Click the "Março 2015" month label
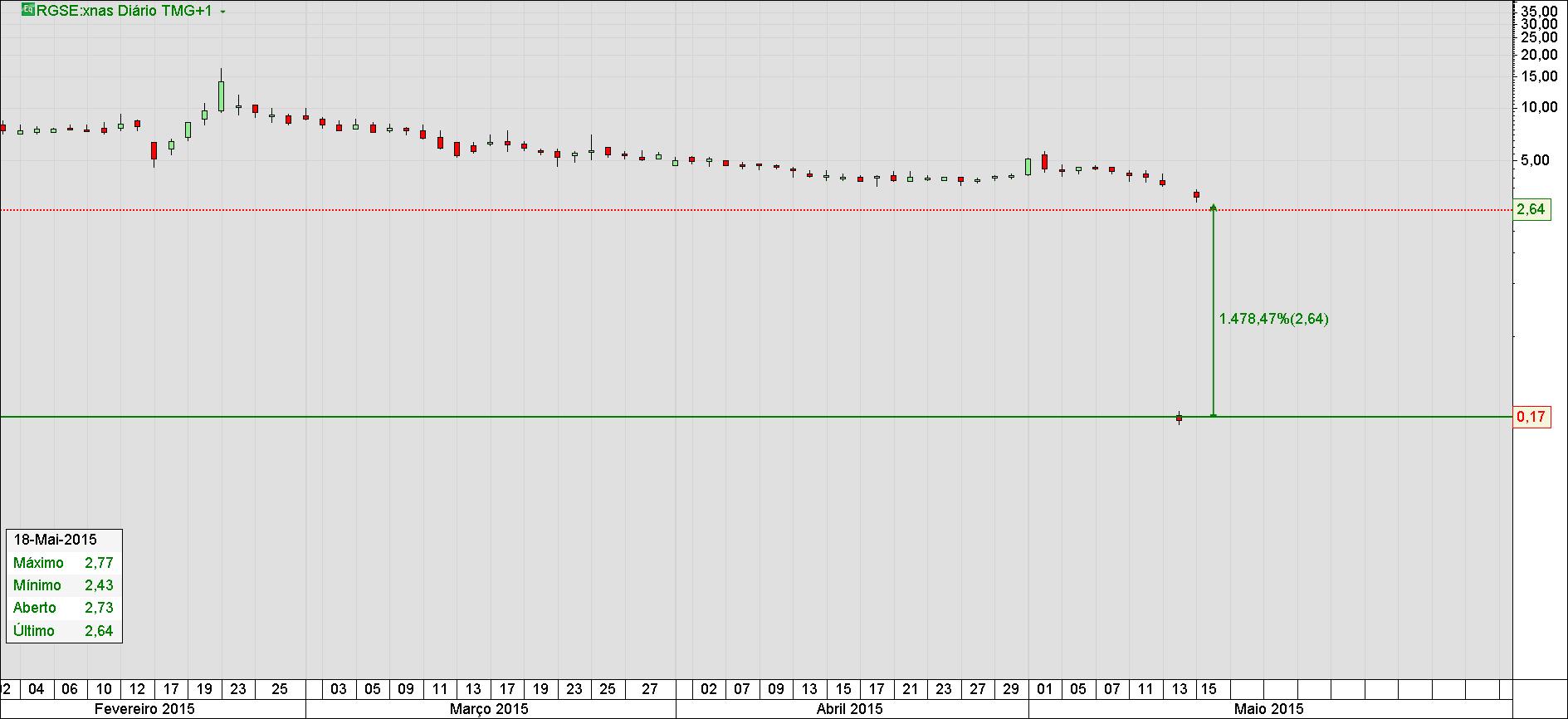 point(489,709)
